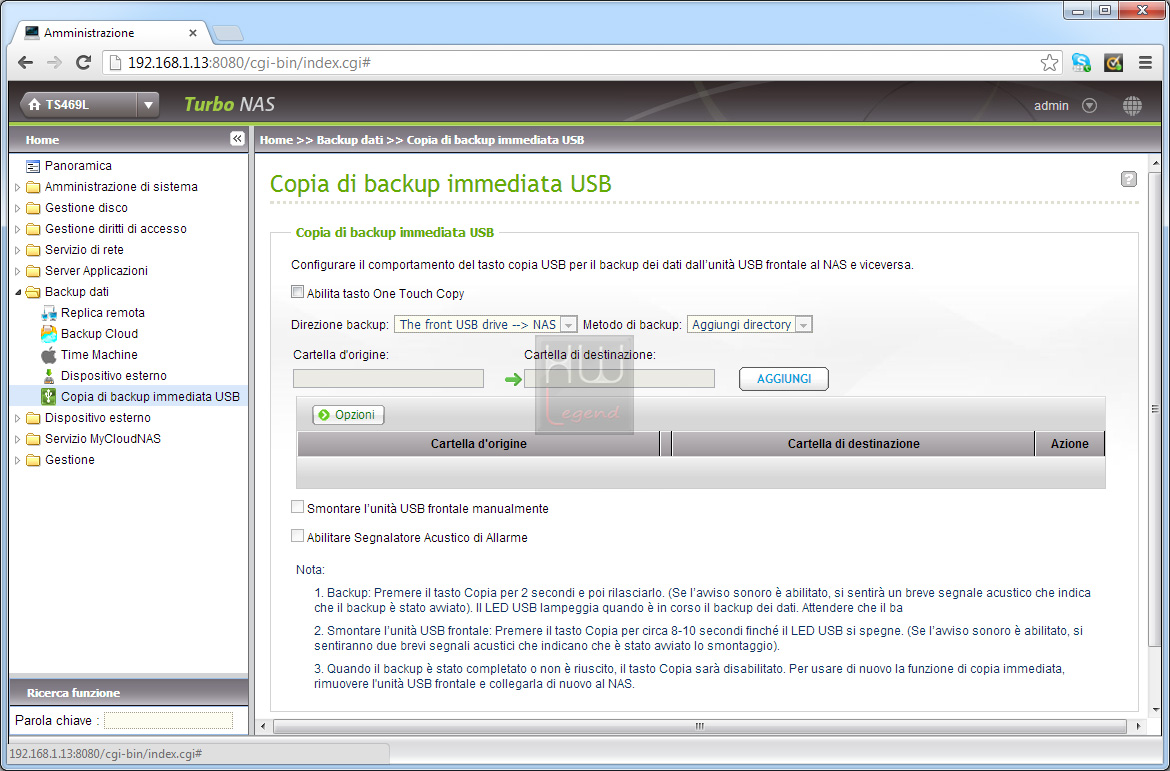Open the TS469L device dropdown arrow

pyautogui.click(x=148, y=105)
